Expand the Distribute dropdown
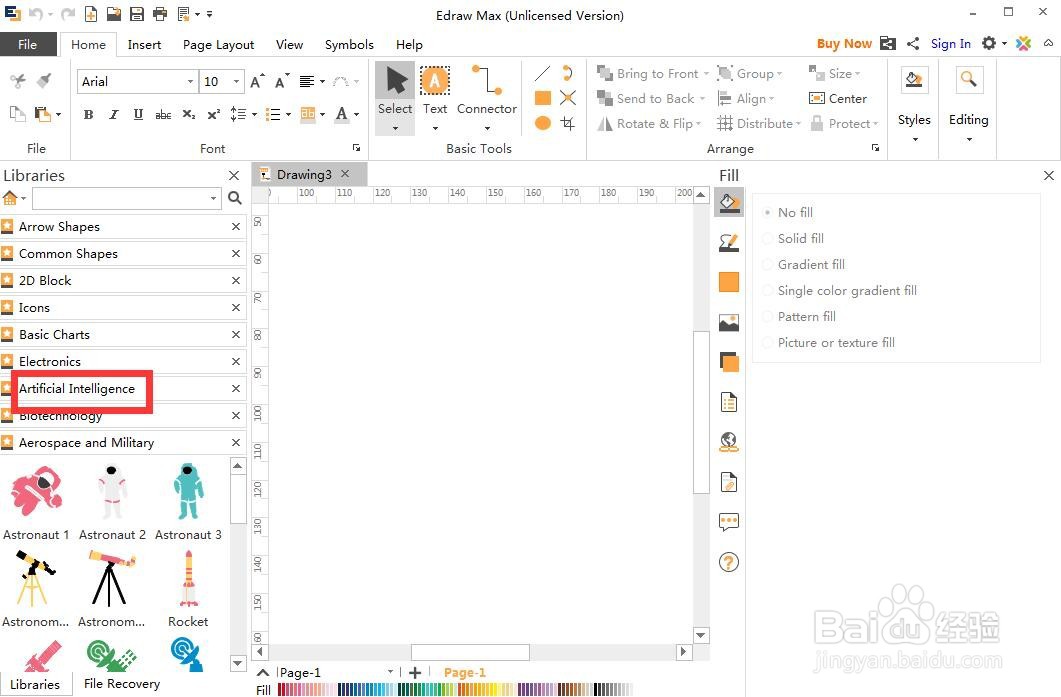The image size is (1061, 697). [x=798, y=124]
